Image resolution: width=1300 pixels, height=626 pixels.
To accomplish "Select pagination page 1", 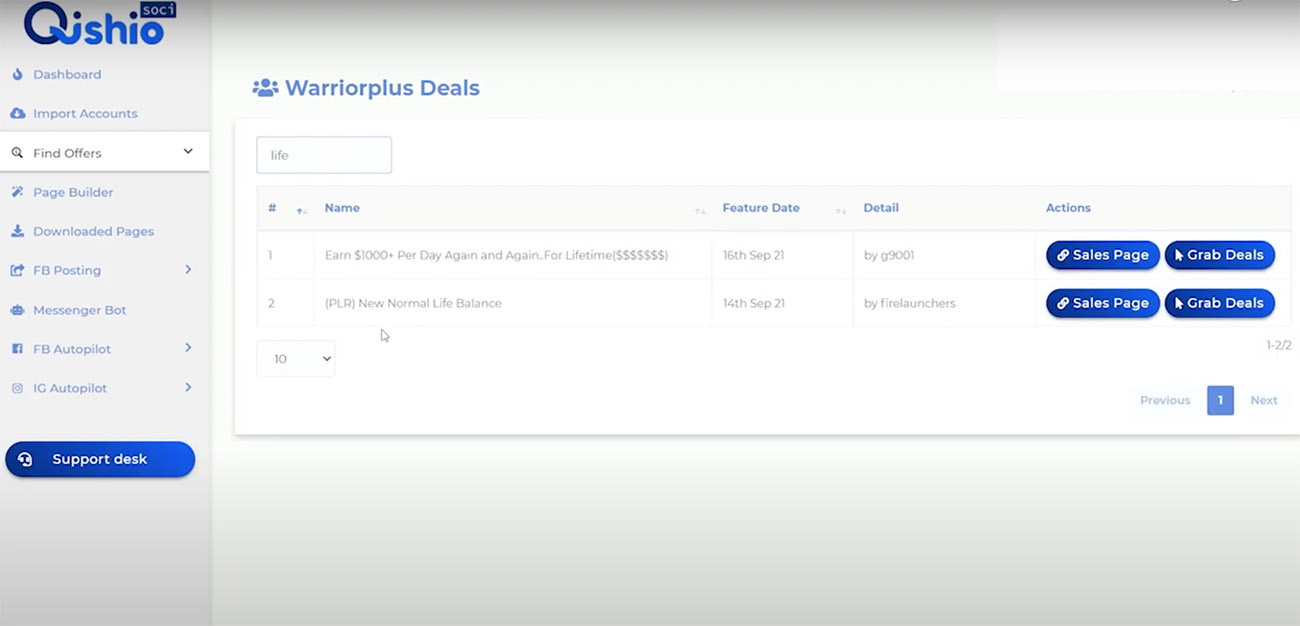I will (1220, 400).
